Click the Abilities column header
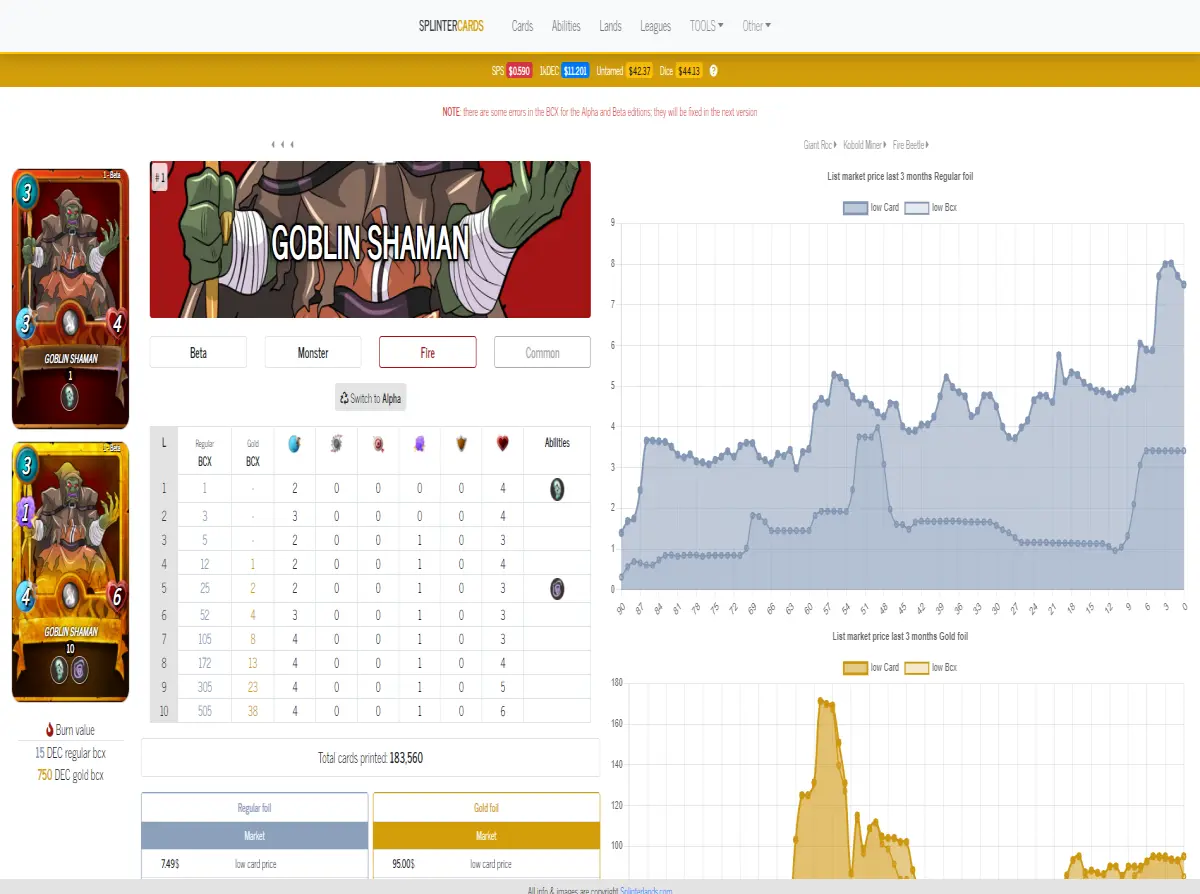The image size is (1200, 894). (x=557, y=443)
